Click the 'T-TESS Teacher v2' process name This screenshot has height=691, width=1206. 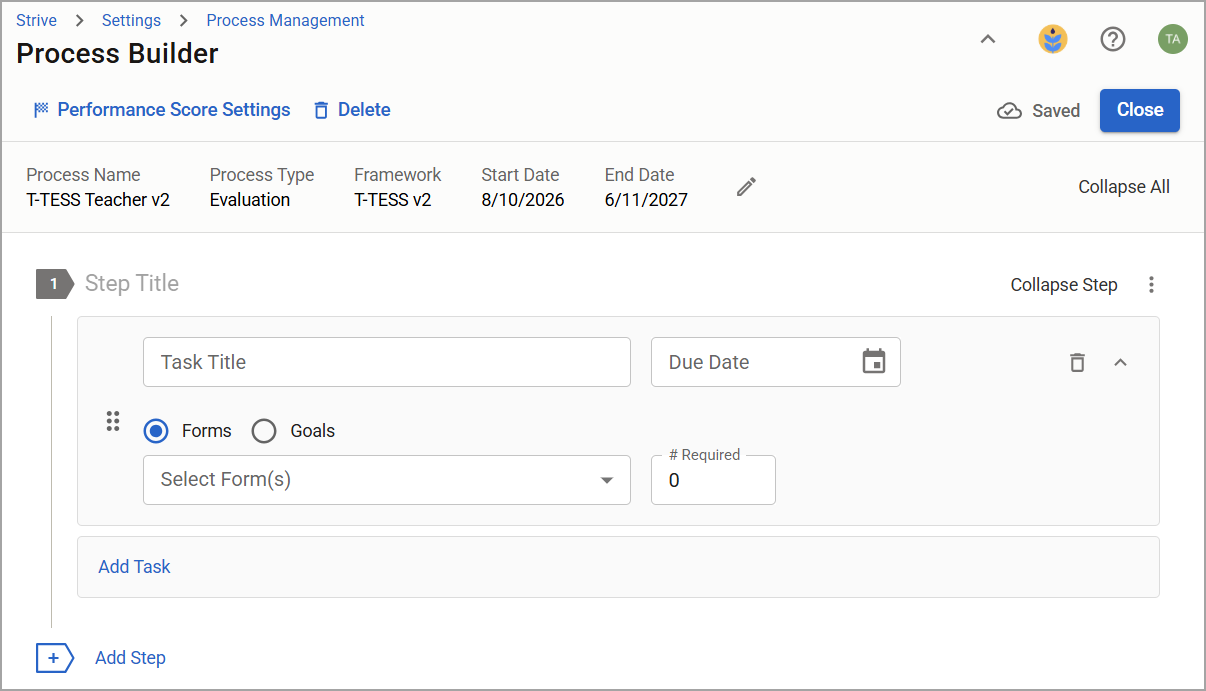pos(98,200)
